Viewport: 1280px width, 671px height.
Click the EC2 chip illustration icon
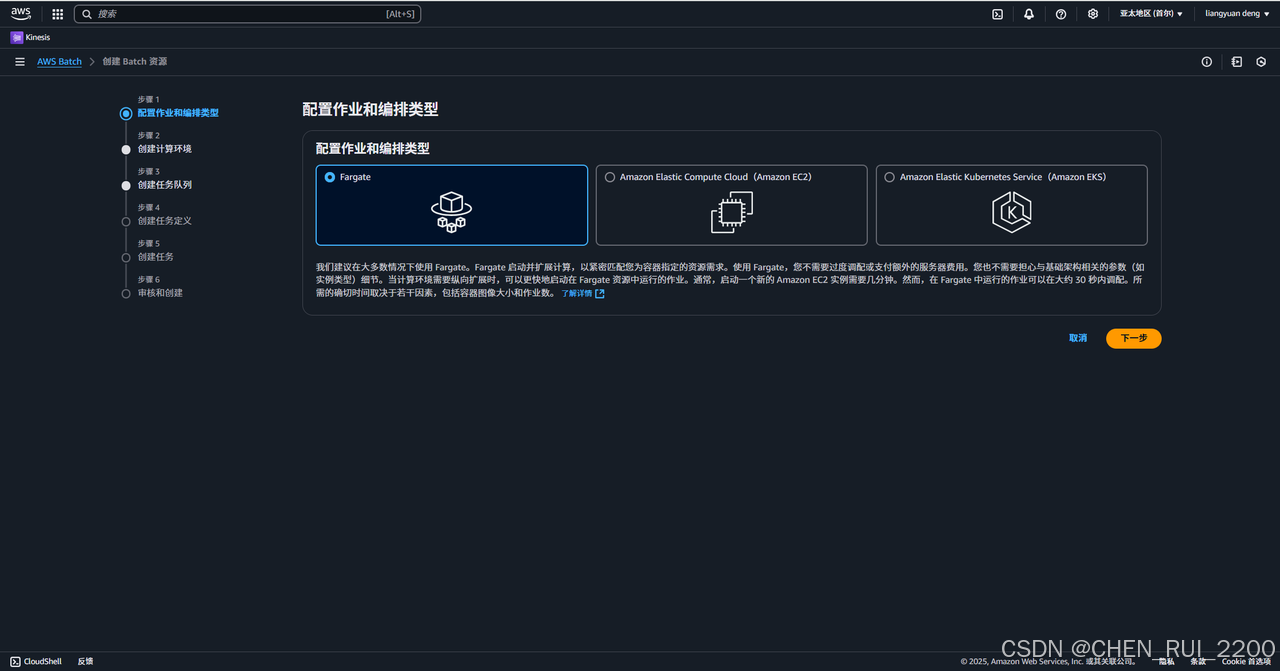[x=732, y=212]
